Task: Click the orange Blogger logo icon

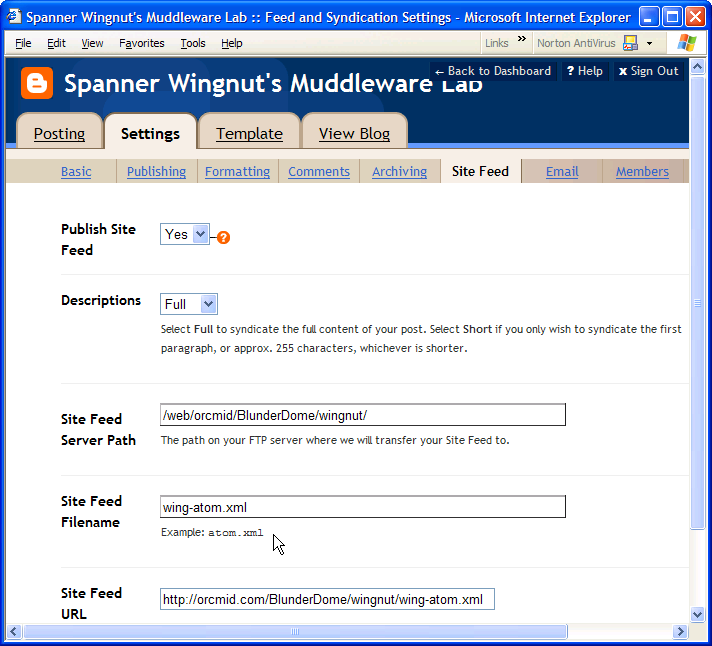Action: click(37, 84)
